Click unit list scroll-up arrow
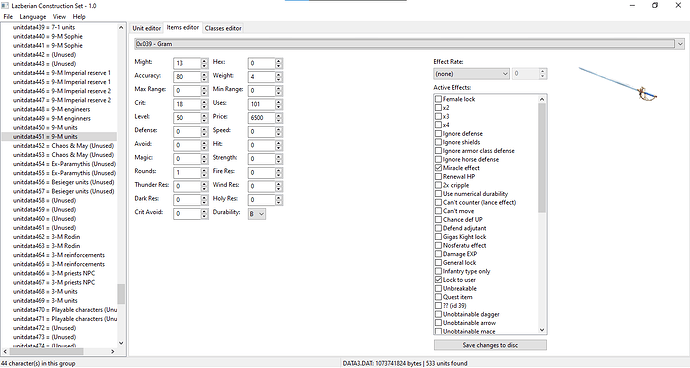Viewport: 690px width, 368px height. tap(121, 27)
